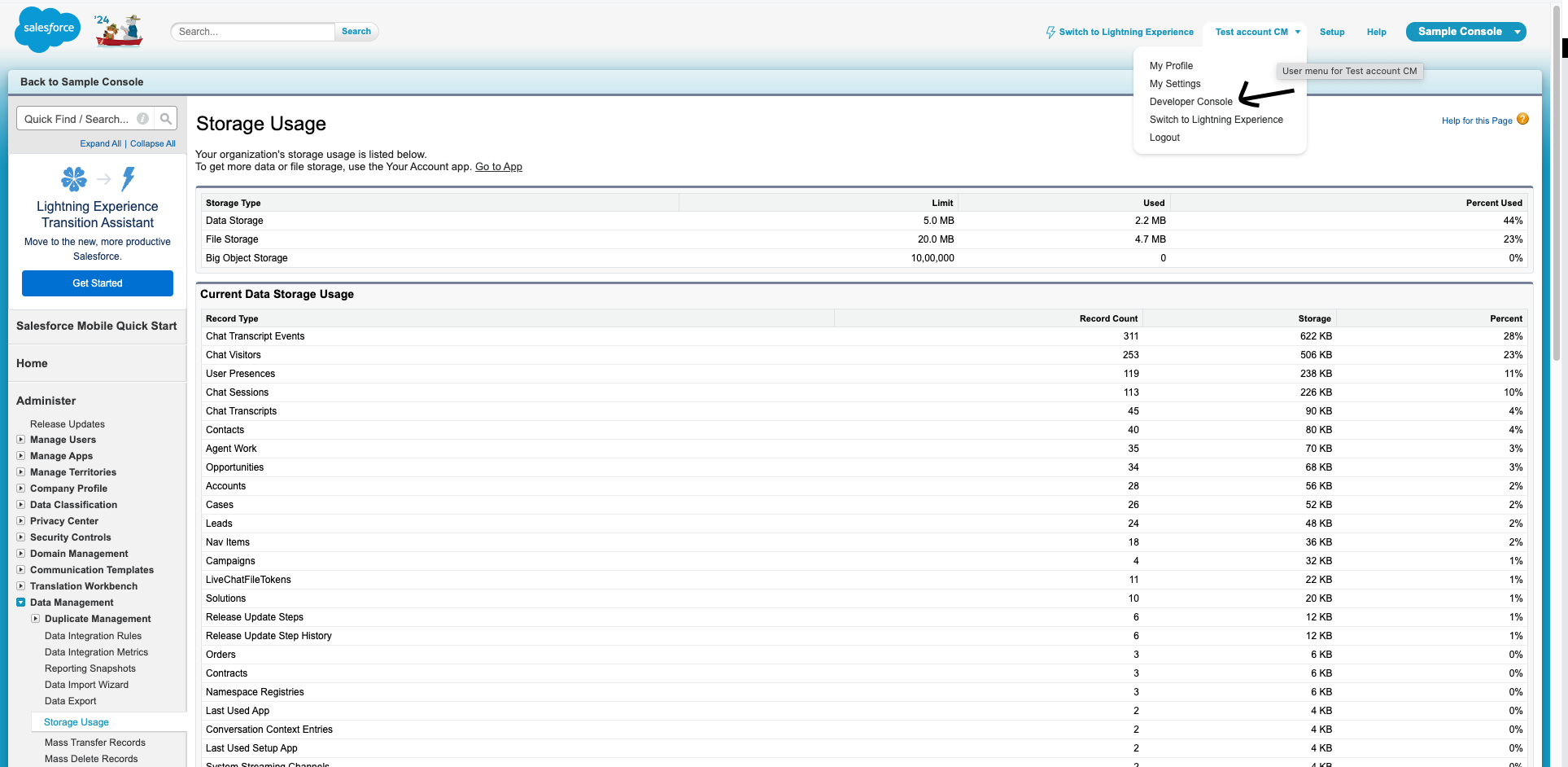
Task: Open the Go to App link
Action: (499, 167)
